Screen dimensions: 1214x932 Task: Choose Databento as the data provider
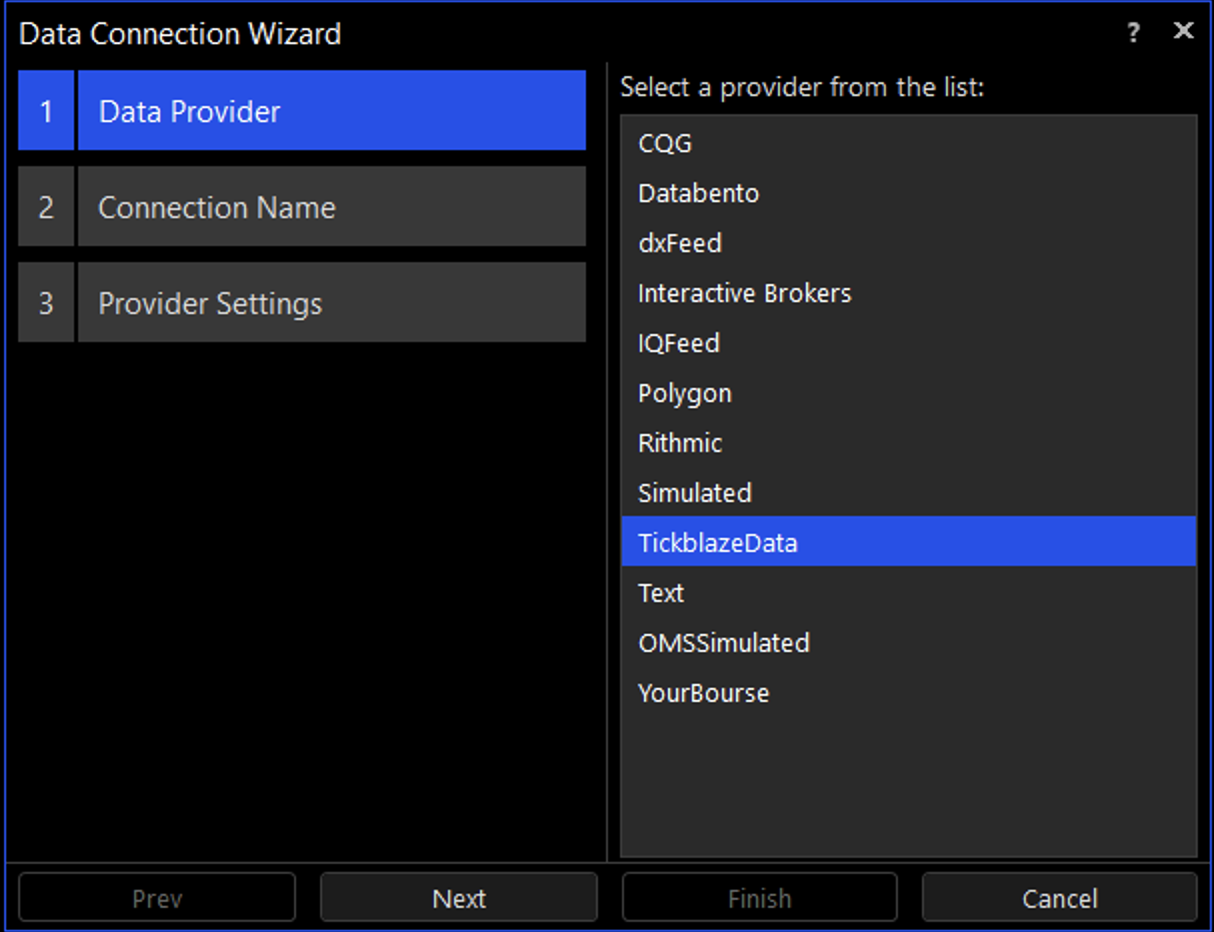[x=908, y=193]
